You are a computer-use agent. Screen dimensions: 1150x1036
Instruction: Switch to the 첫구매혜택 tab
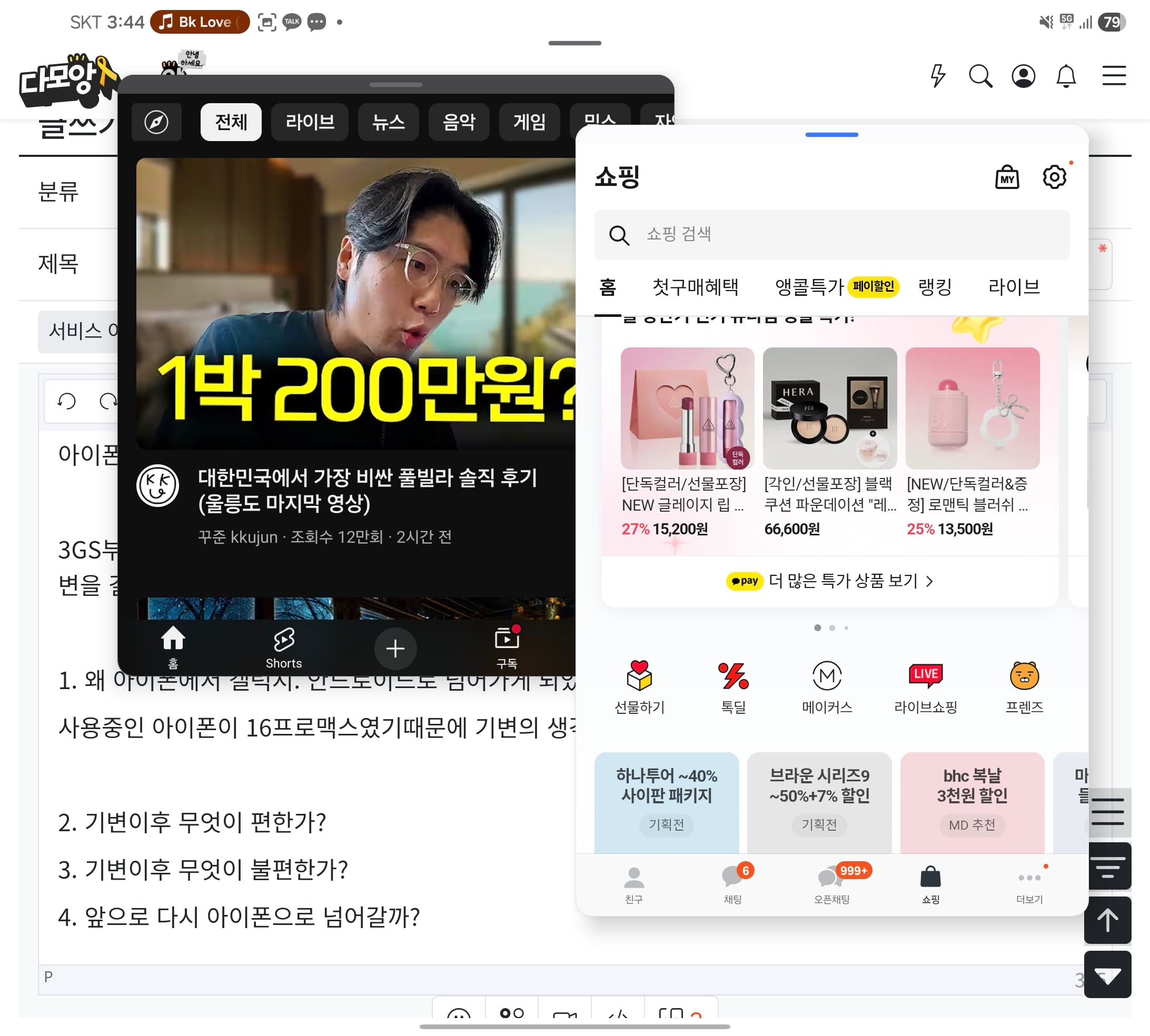click(695, 287)
